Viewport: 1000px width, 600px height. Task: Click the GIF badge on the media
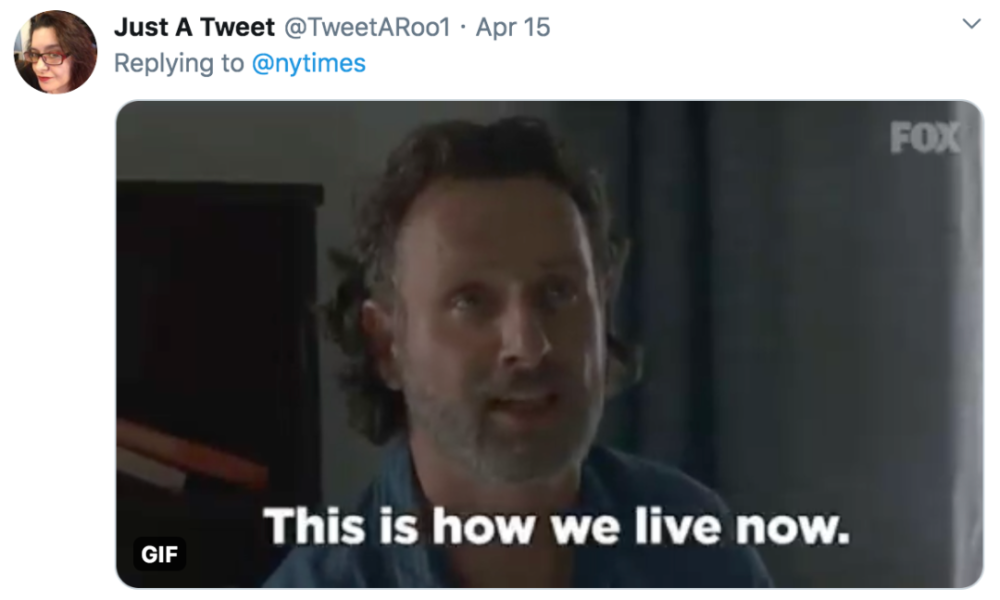pos(159,553)
